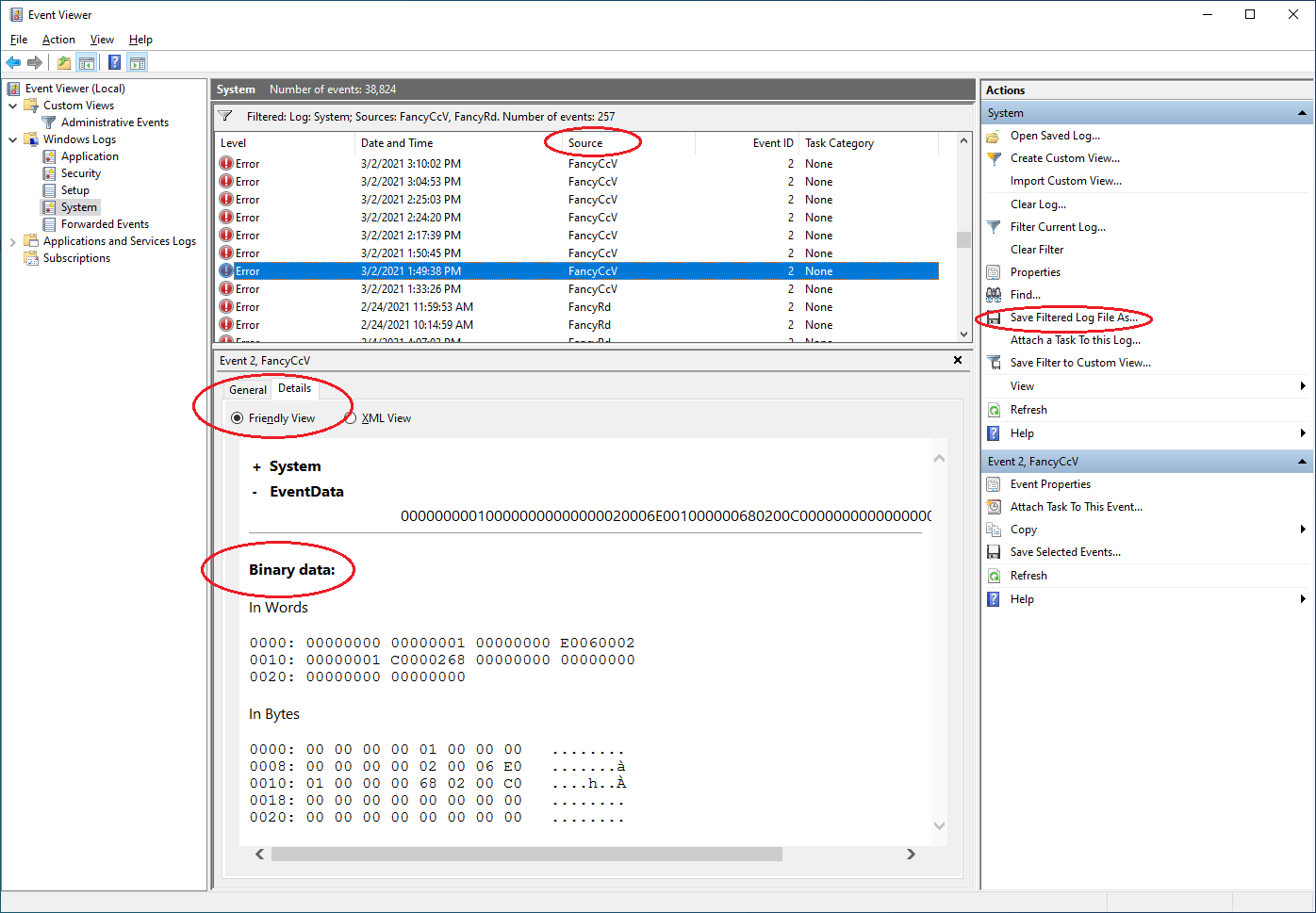
Task: Open the Help menu in menu bar
Action: pos(140,40)
